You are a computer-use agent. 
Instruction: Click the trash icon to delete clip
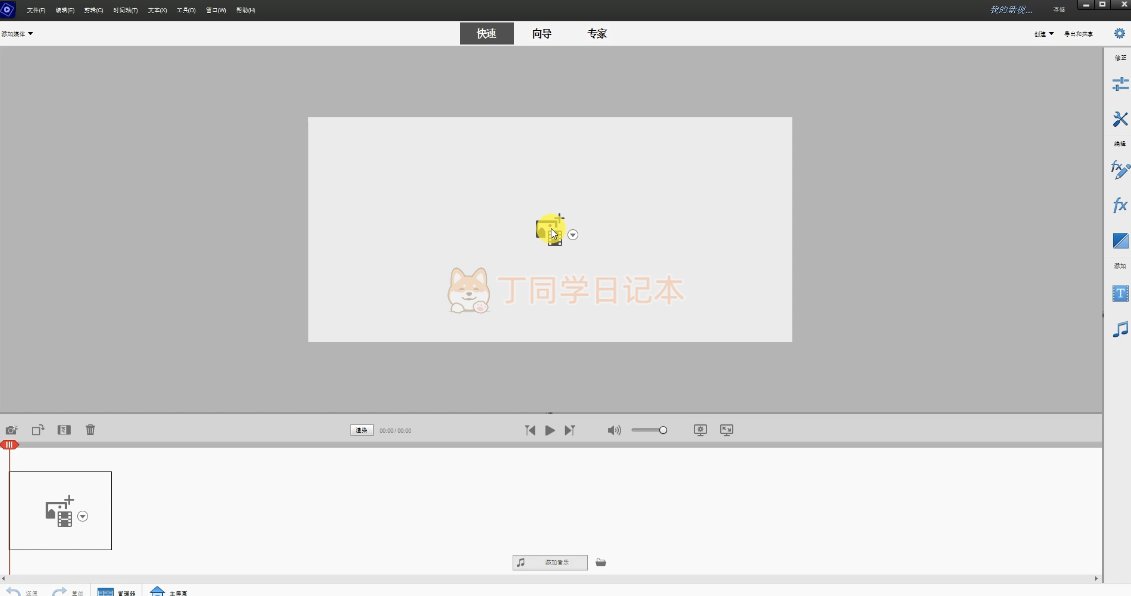pyautogui.click(x=90, y=430)
